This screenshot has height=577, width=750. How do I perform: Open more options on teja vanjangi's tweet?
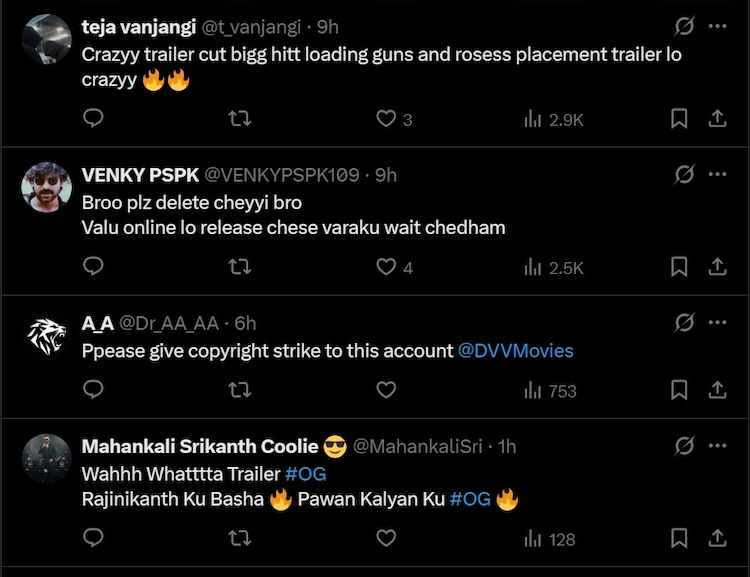(717, 27)
